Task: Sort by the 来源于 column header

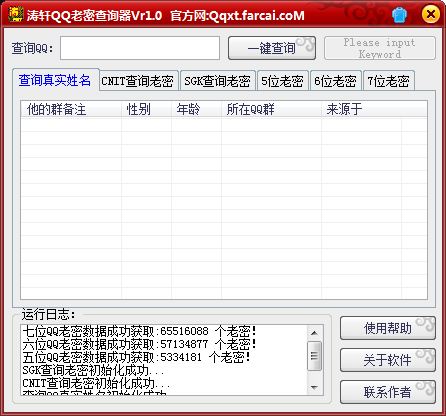Action: pos(361,109)
